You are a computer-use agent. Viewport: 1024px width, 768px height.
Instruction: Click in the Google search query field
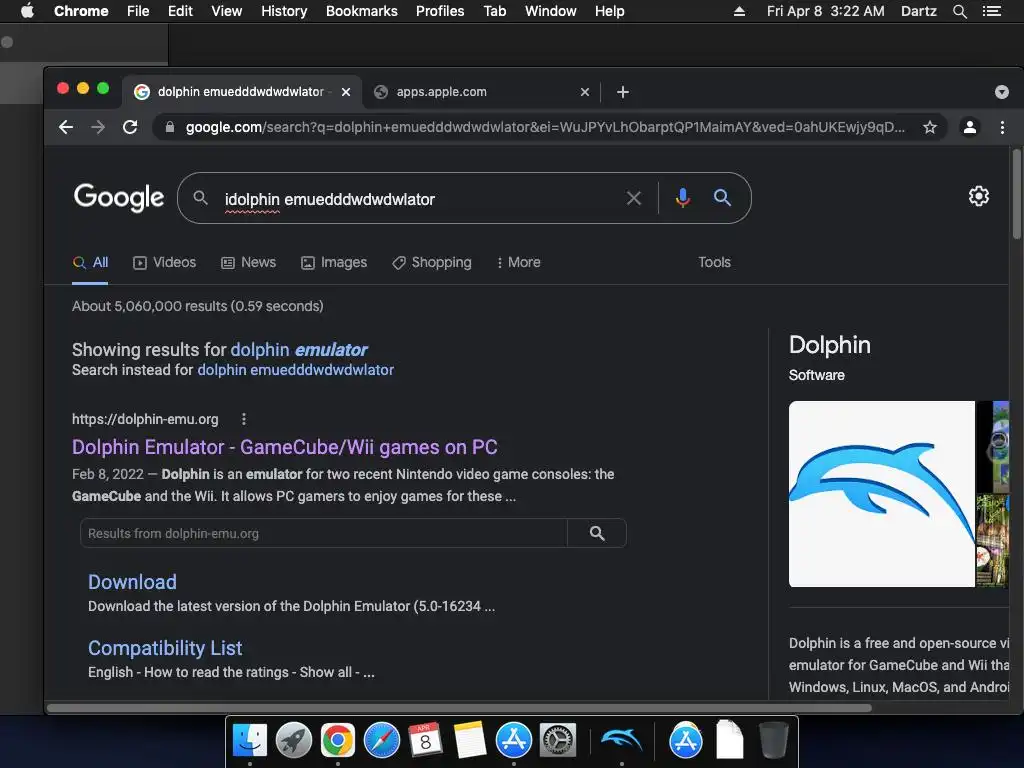[418, 199]
